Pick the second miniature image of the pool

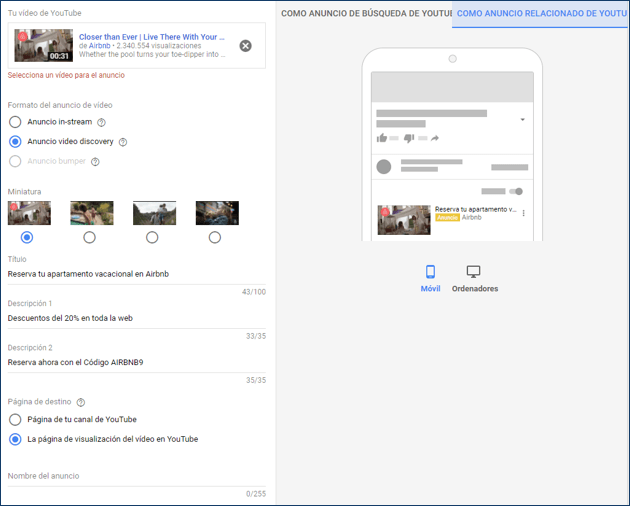click(x=92, y=213)
